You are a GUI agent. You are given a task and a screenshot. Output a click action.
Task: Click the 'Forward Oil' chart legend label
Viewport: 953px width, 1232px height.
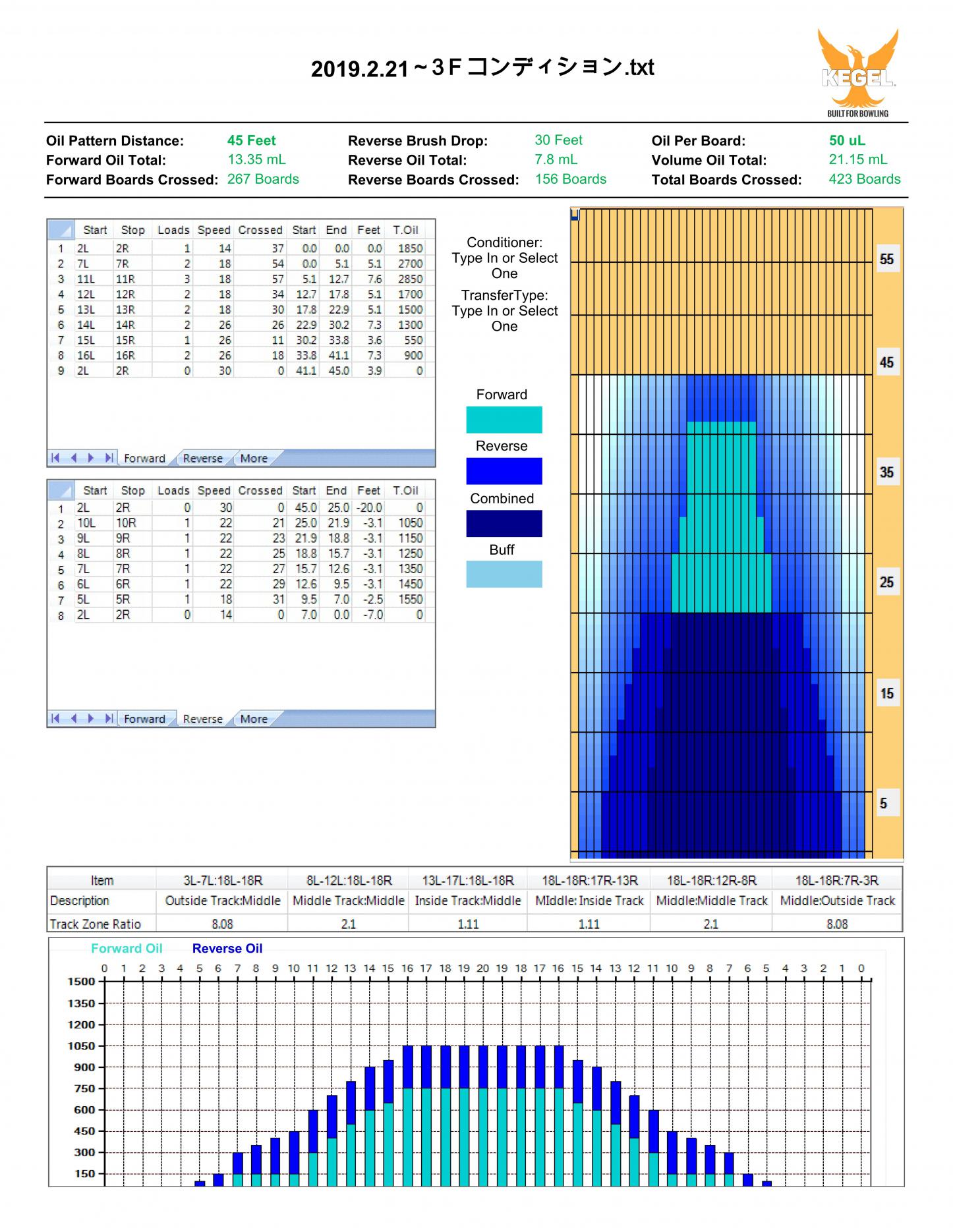127,948
